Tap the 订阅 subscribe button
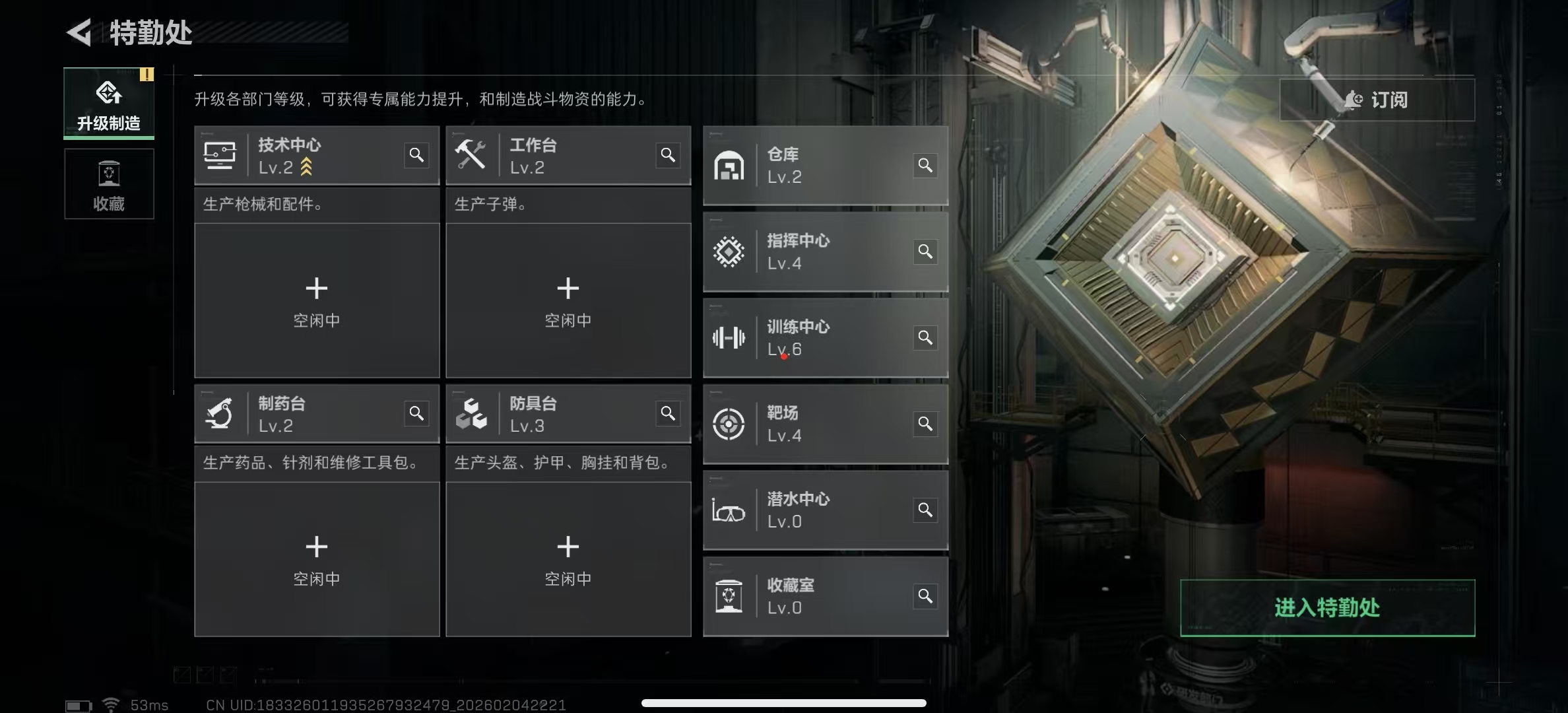The width and height of the screenshot is (1568, 713). click(1377, 100)
